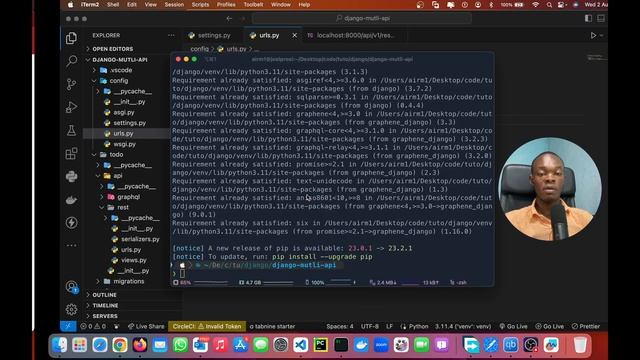Run the Python file play button
640x360 pixels.
tap(593, 36)
